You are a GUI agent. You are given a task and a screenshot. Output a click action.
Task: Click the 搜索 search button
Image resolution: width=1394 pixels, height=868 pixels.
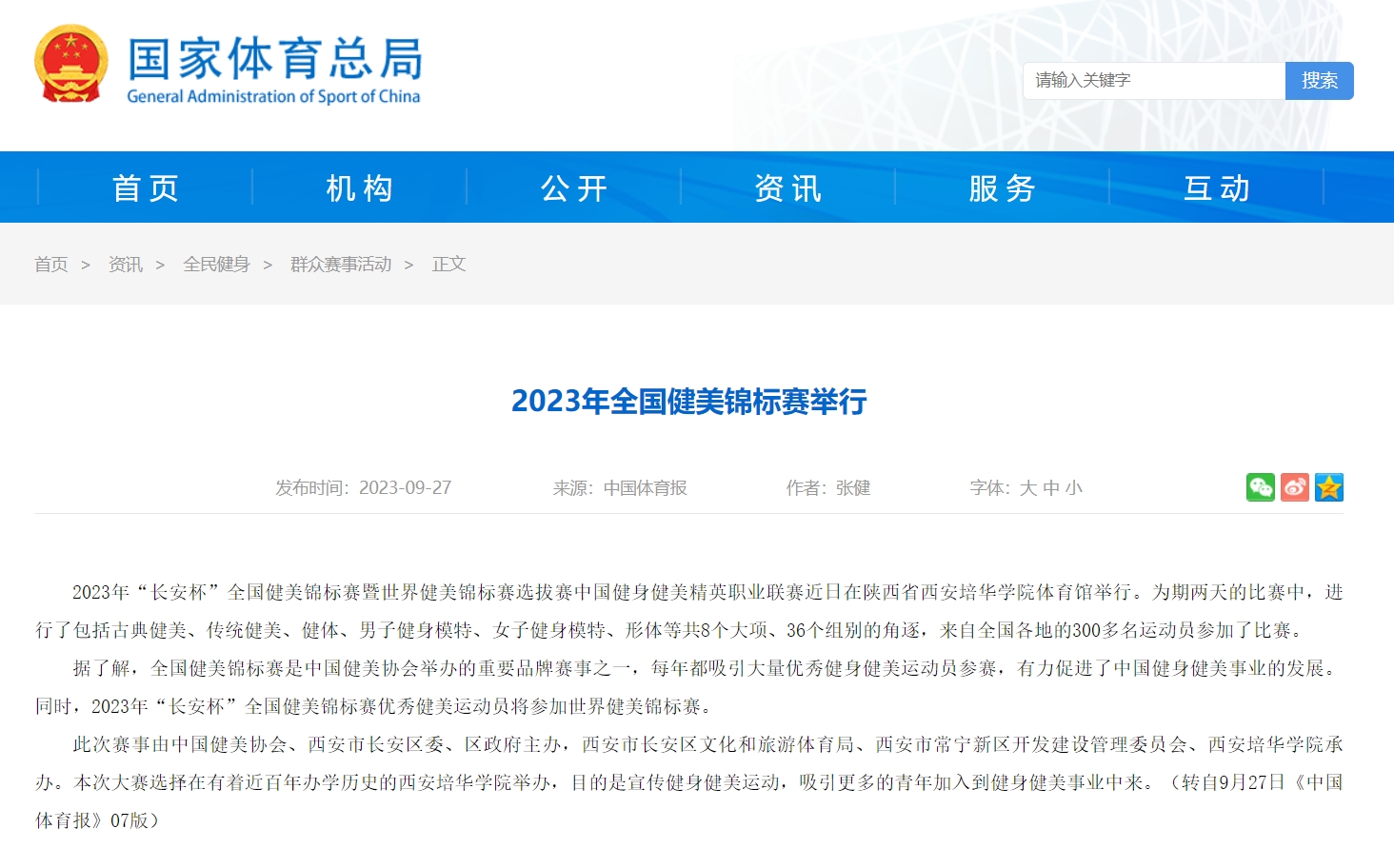1319,81
